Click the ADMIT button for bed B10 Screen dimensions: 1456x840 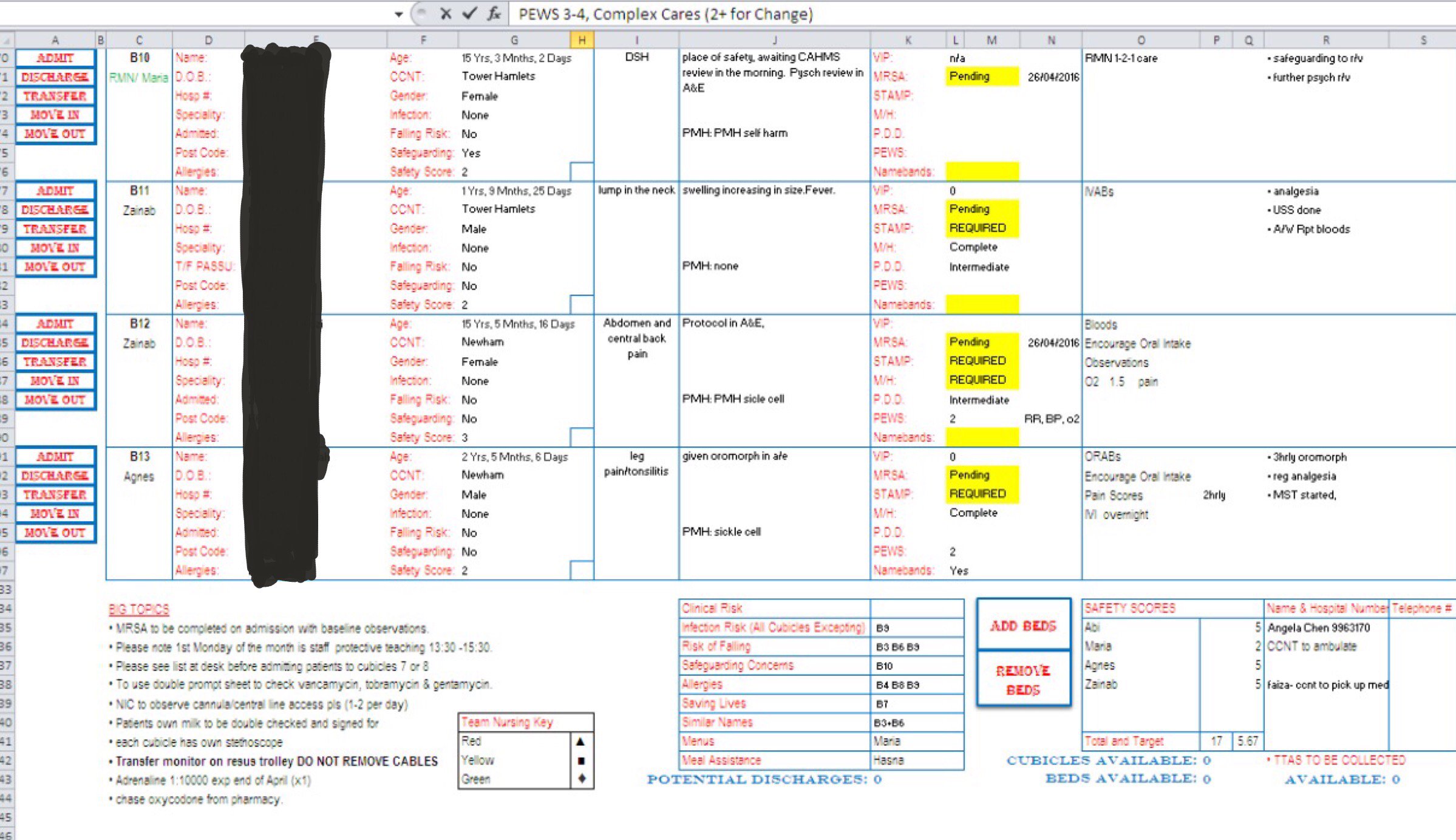pyautogui.click(x=55, y=58)
